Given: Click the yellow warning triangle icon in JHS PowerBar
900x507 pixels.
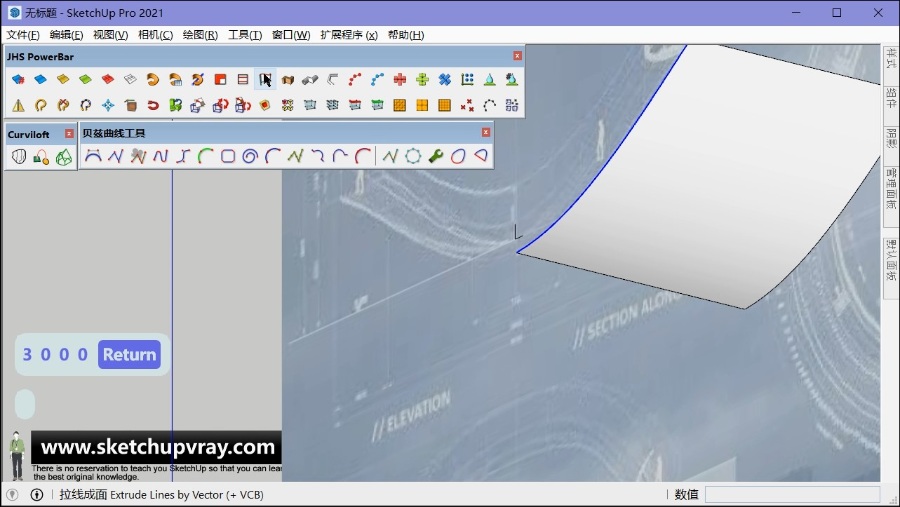Looking at the screenshot, I should [18, 105].
